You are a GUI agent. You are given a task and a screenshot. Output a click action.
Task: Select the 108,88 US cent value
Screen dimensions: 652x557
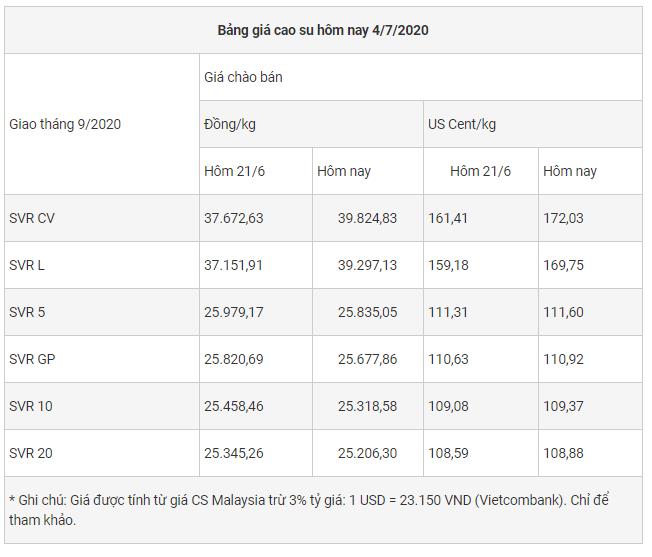pyautogui.click(x=563, y=453)
